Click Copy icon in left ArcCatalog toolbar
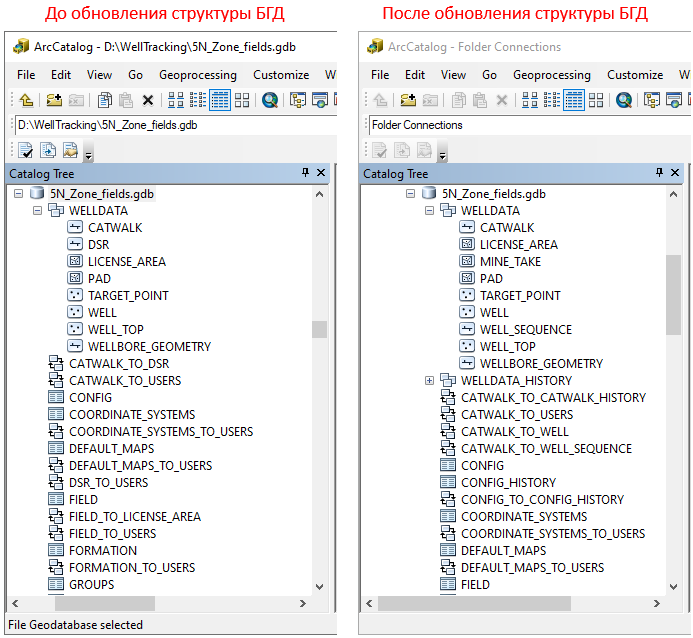Viewport: 693px width, 638px height. click(105, 100)
